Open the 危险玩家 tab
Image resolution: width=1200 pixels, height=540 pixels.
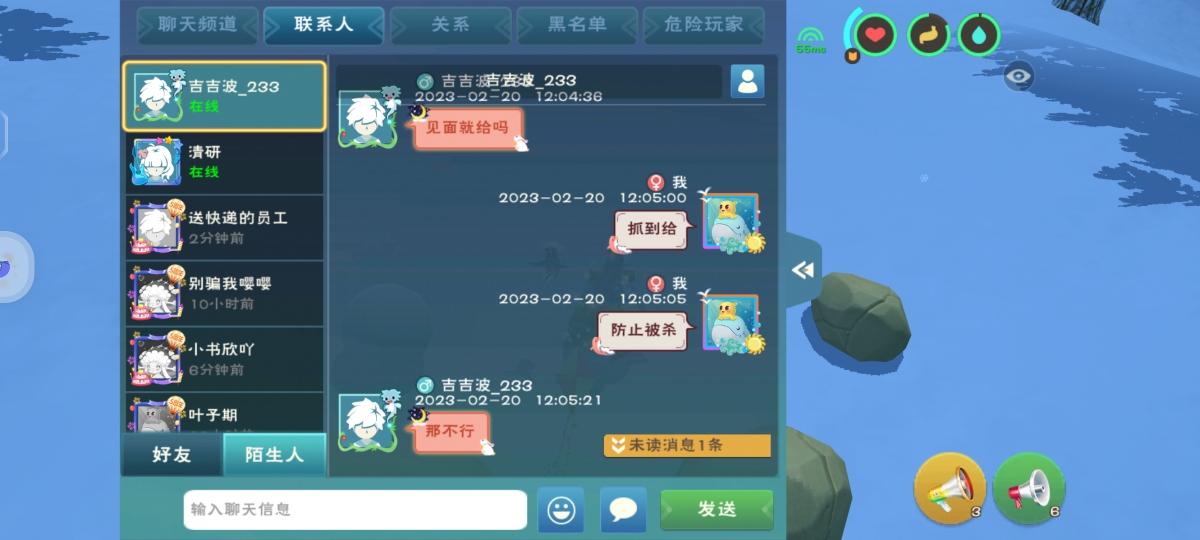(704, 25)
